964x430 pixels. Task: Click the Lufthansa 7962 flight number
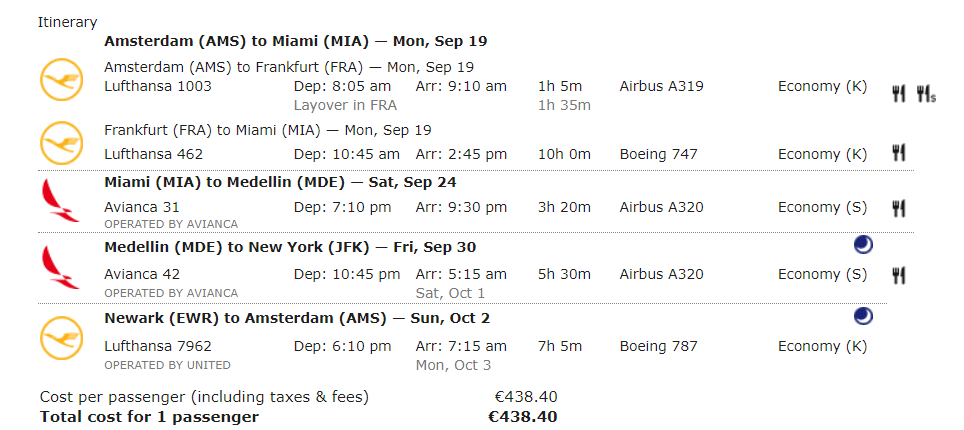point(158,346)
